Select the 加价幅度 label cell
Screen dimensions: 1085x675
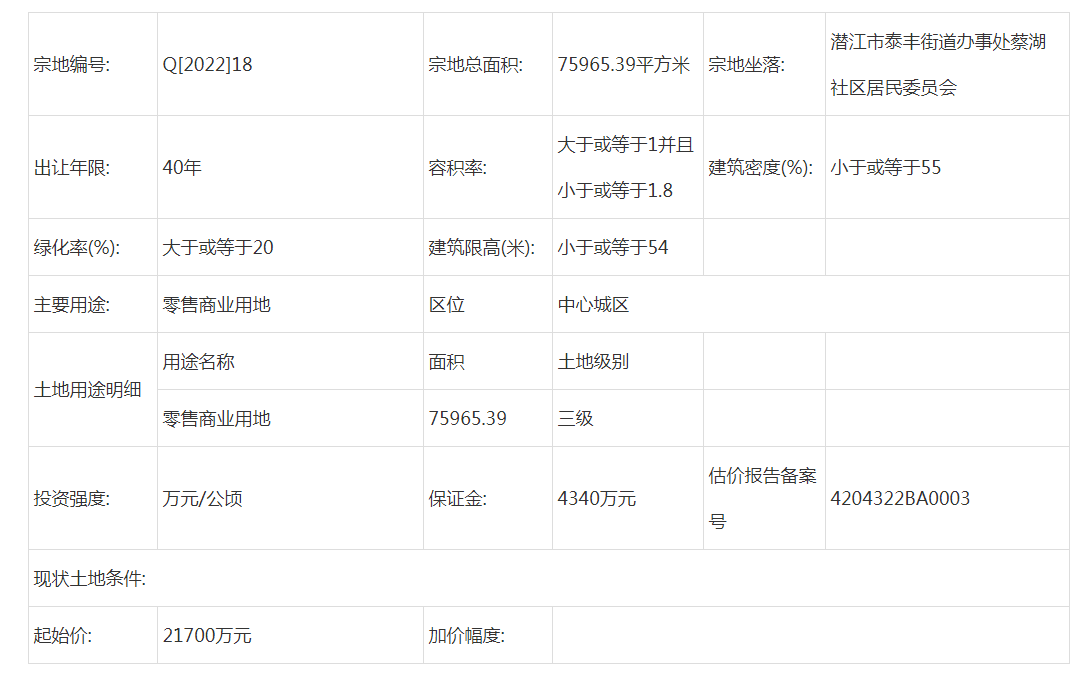(x=467, y=636)
